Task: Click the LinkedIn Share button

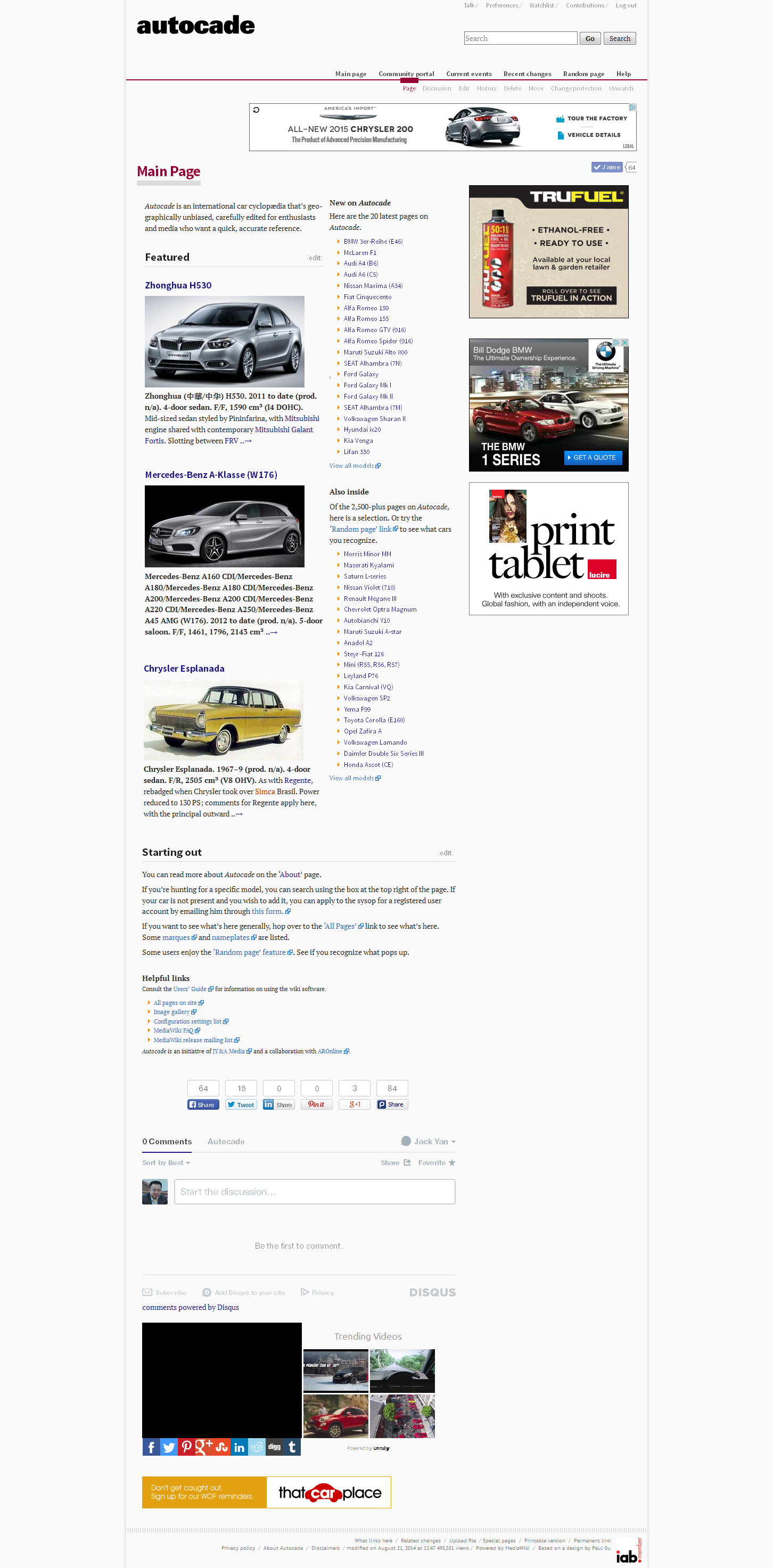Action: tap(279, 1104)
